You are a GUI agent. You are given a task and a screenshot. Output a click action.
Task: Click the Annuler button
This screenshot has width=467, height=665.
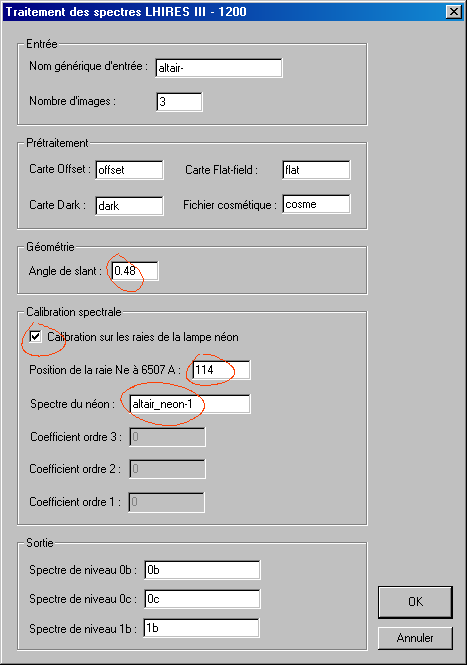pos(415,638)
